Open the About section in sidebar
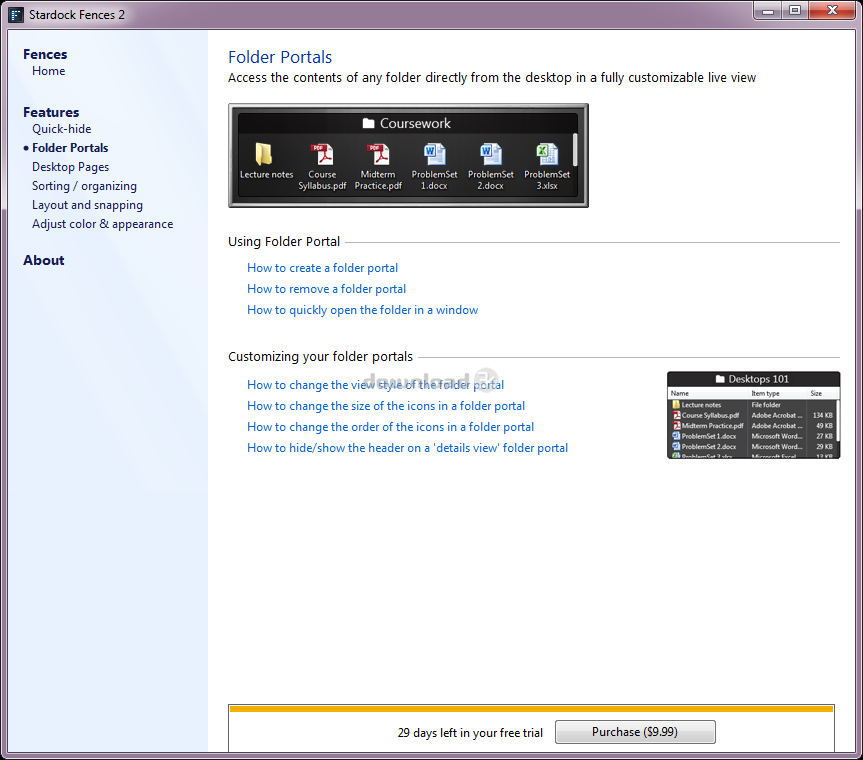Viewport: 863px width, 760px height. [43, 260]
